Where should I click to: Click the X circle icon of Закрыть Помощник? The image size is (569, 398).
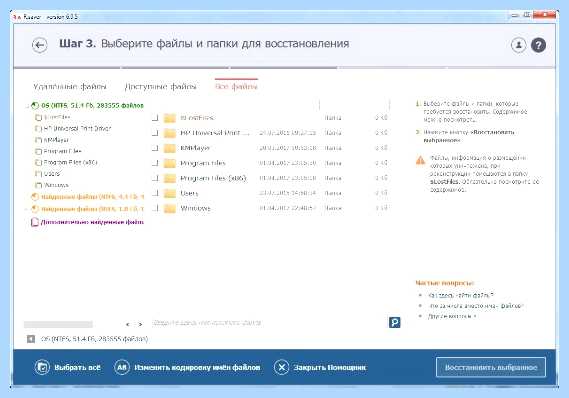pyautogui.click(x=281, y=367)
